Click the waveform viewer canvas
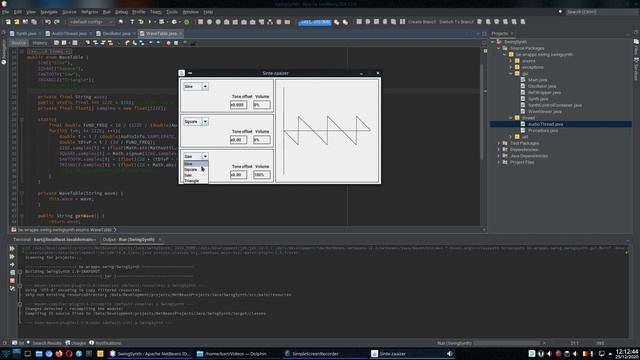 click(x=327, y=131)
